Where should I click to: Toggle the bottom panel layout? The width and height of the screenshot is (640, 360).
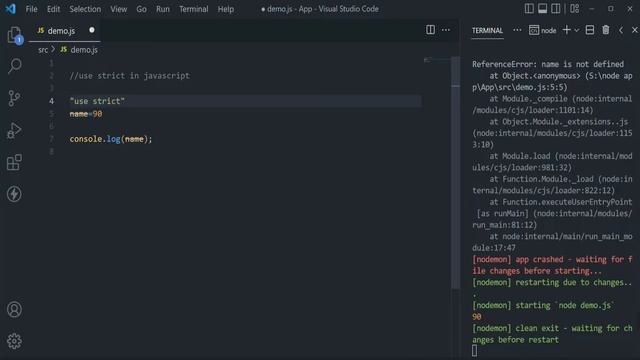pyautogui.click(x=542, y=9)
